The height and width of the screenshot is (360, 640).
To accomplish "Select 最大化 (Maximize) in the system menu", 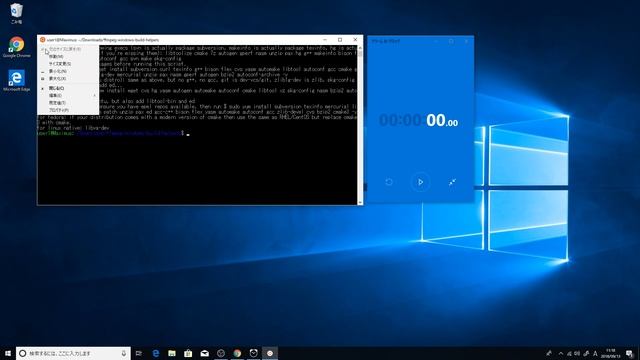I will coord(68,78).
